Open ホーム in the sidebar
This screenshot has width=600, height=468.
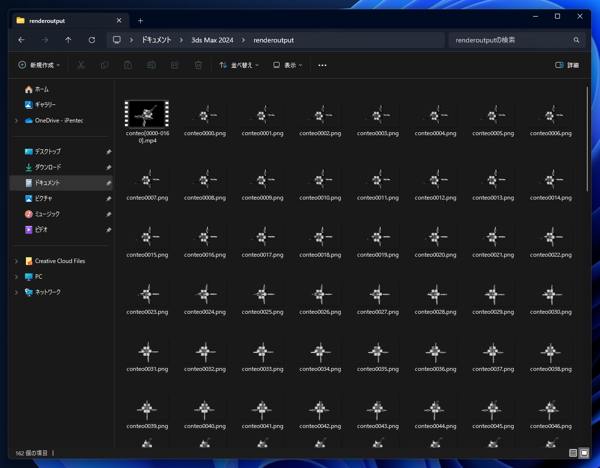tap(41, 89)
